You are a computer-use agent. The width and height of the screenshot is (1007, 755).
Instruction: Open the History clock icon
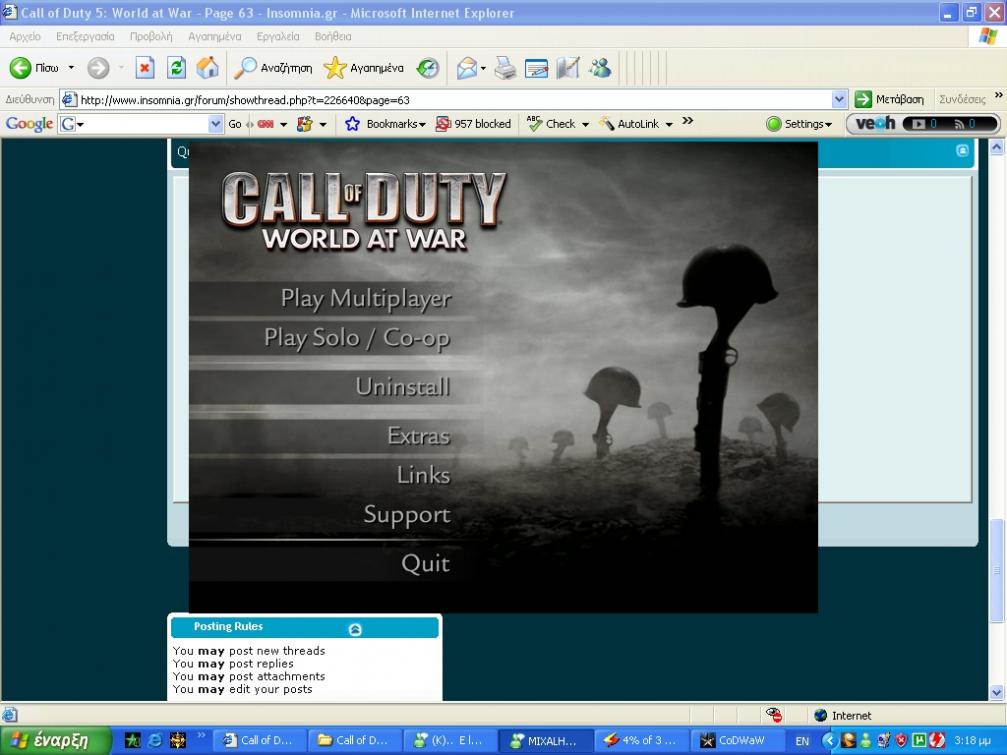coord(427,67)
